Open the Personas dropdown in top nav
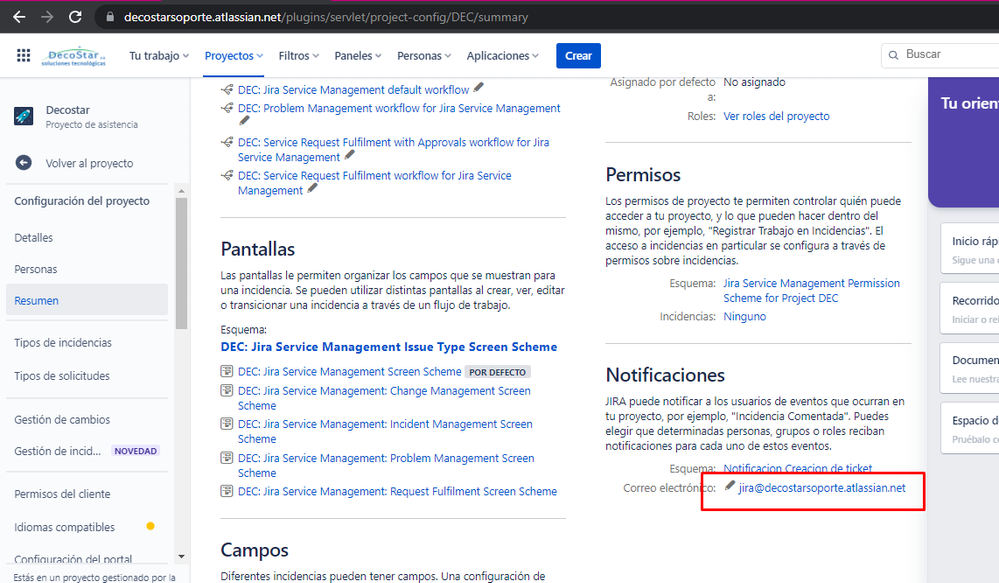999x583 pixels. pyautogui.click(x=424, y=55)
